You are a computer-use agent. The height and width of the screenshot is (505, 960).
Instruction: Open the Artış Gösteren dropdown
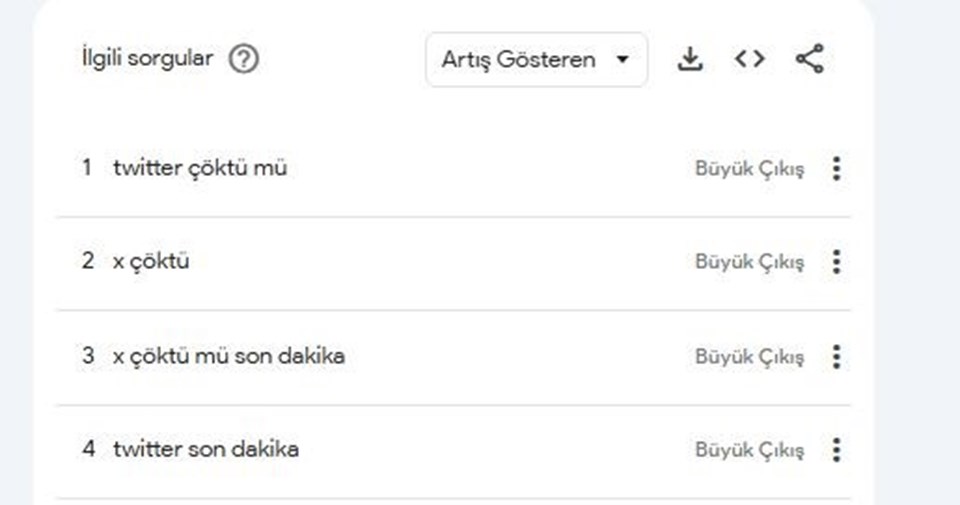tap(536, 59)
